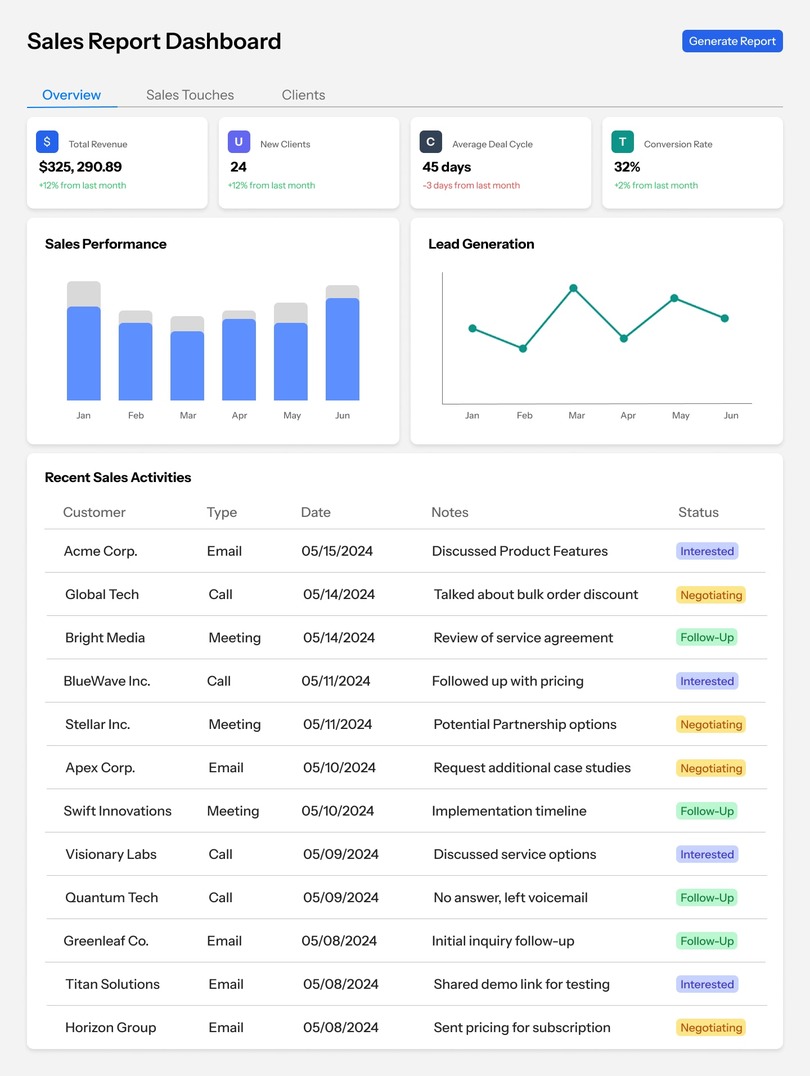Open the Clients tab
810x1076 pixels.
point(303,95)
